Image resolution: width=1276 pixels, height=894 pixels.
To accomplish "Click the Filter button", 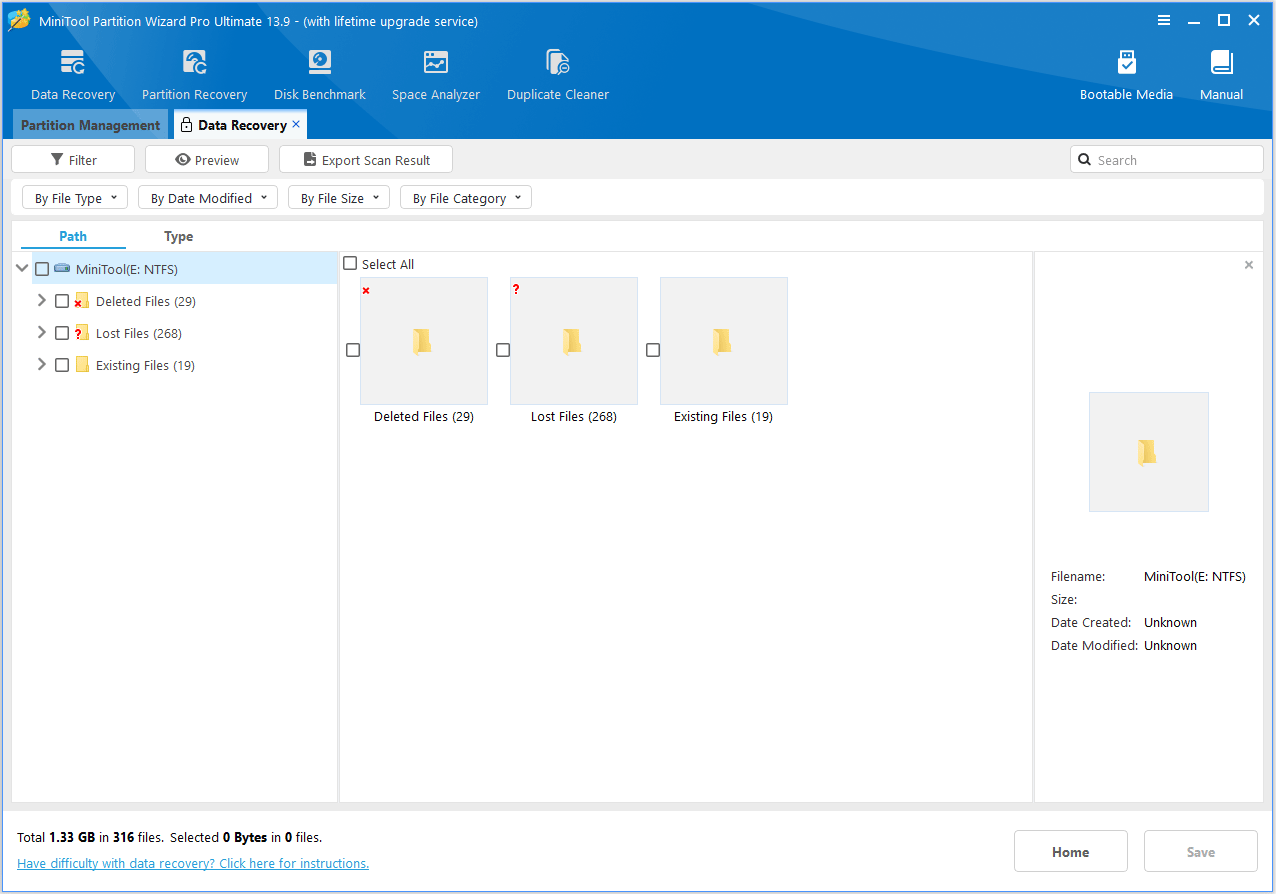I will 73,160.
